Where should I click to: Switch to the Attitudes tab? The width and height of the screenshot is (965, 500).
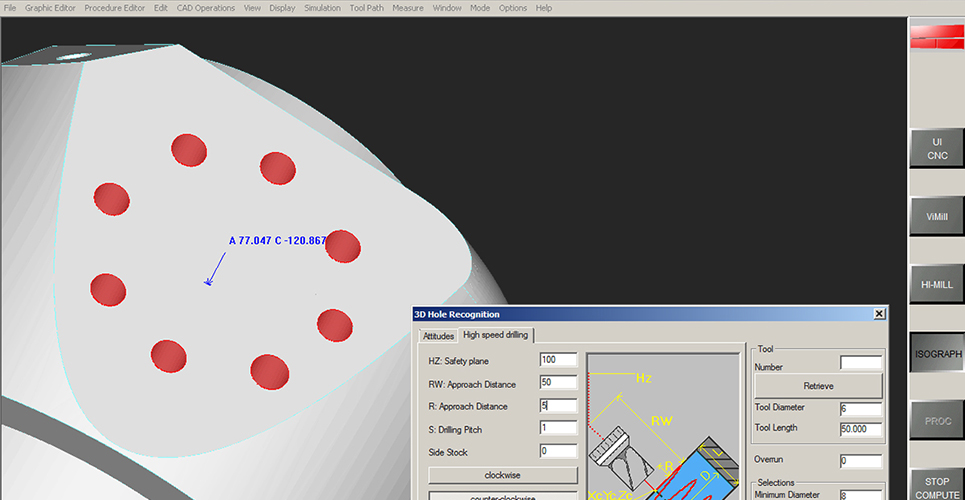(438, 336)
